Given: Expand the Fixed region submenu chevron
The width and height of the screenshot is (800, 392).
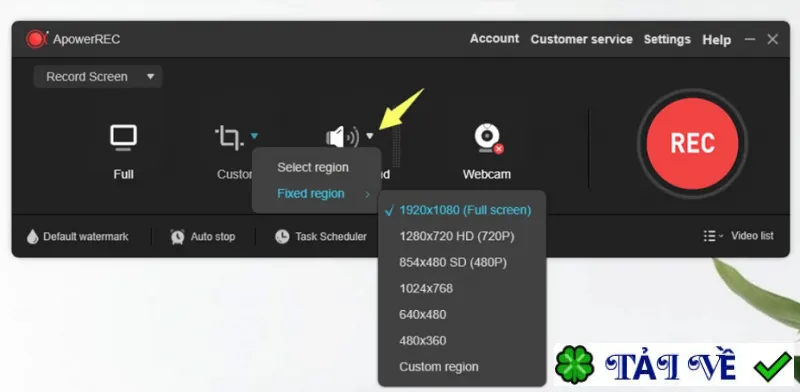Looking at the screenshot, I should point(367,194).
